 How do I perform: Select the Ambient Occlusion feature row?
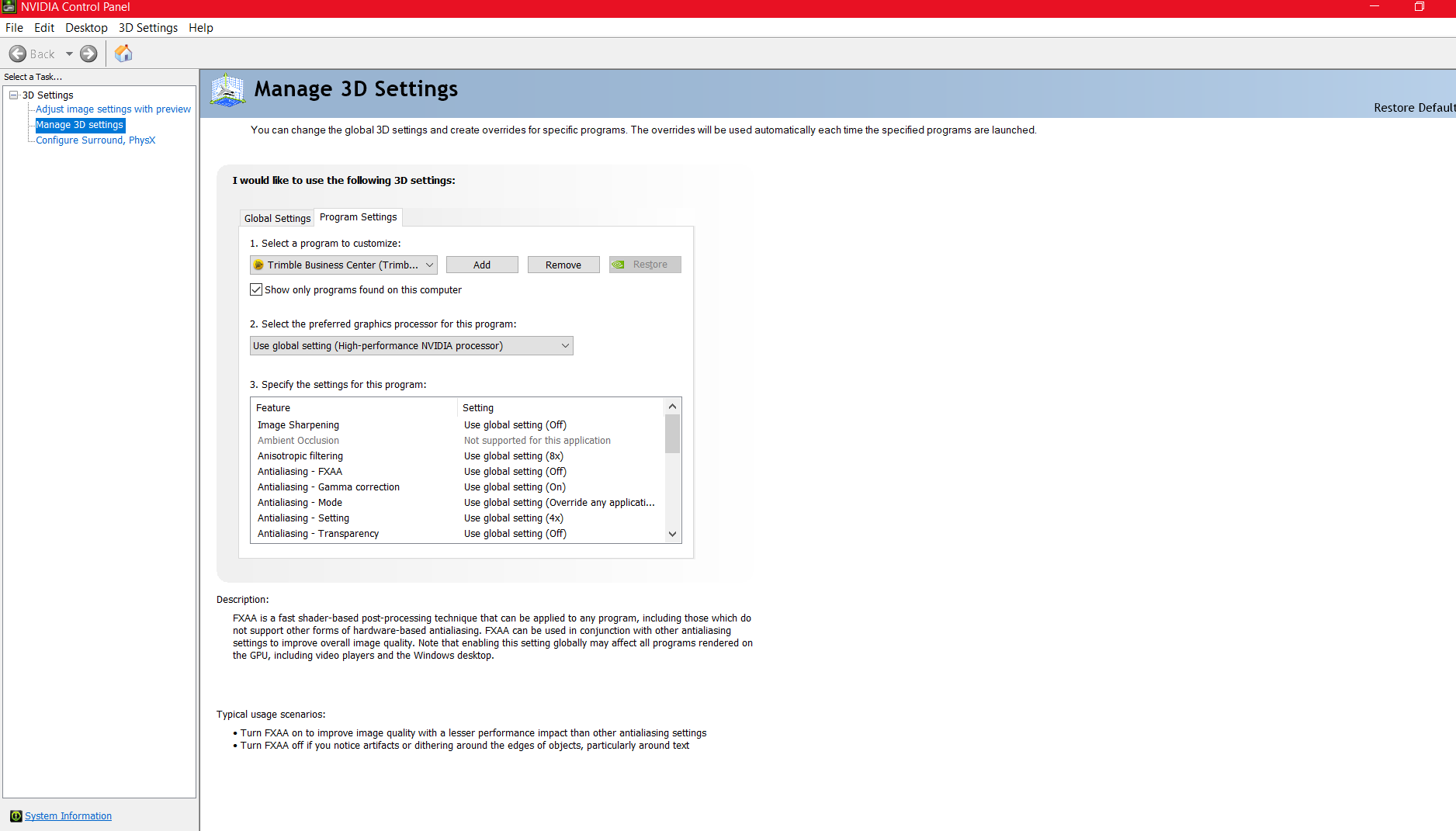pyautogui.click(x=458, y=441)
